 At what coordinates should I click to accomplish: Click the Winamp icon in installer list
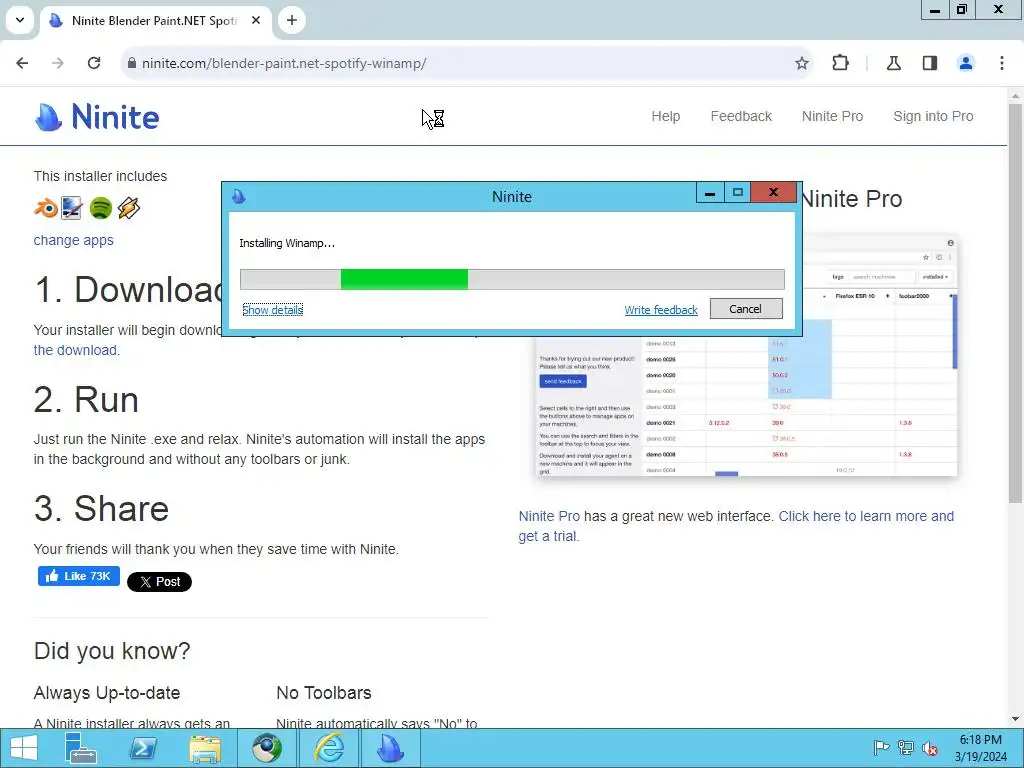coord(129,208)
